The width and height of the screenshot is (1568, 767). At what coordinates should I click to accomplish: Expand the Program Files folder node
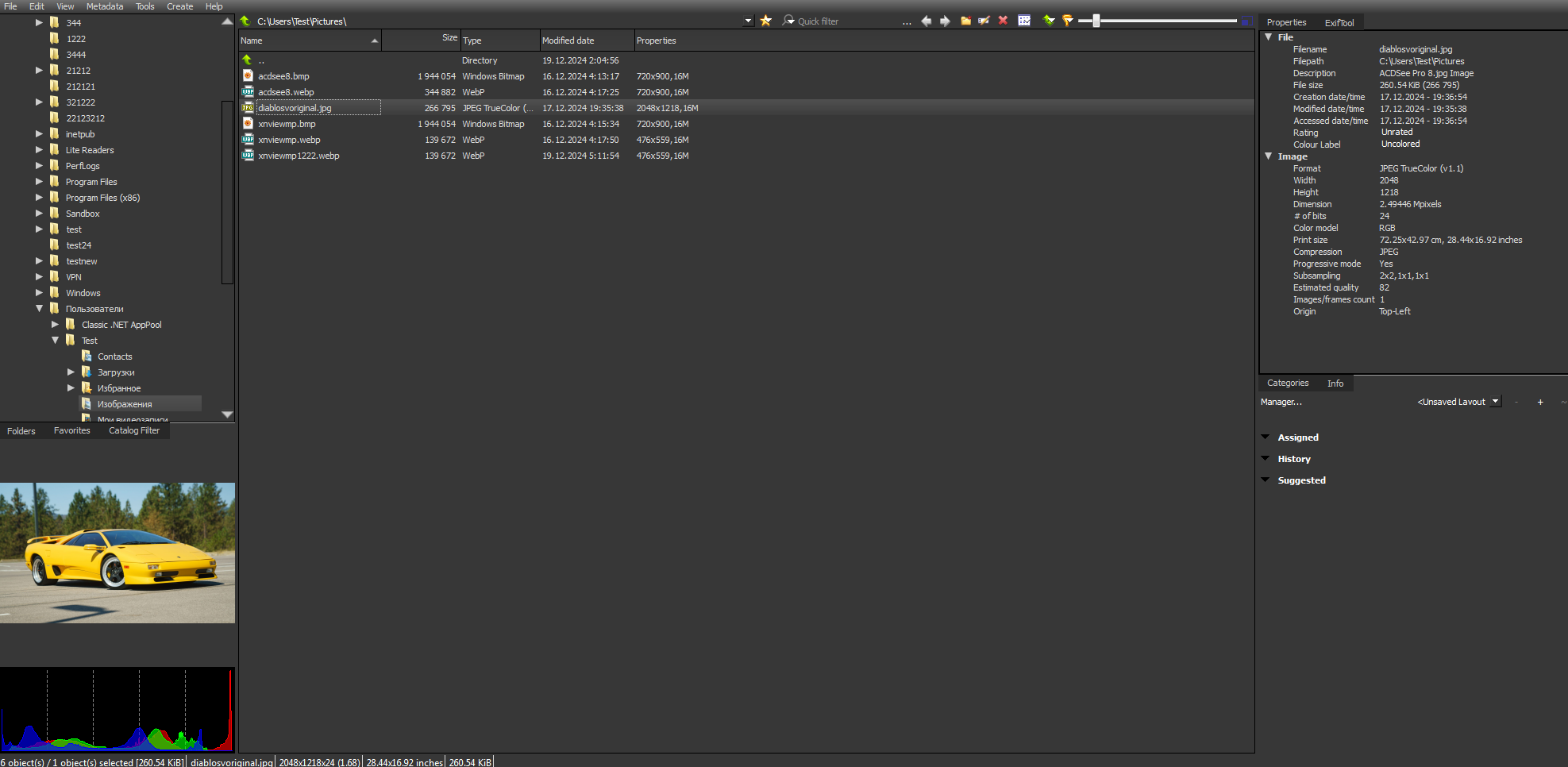pyautogui.click(x=39, y=182)
